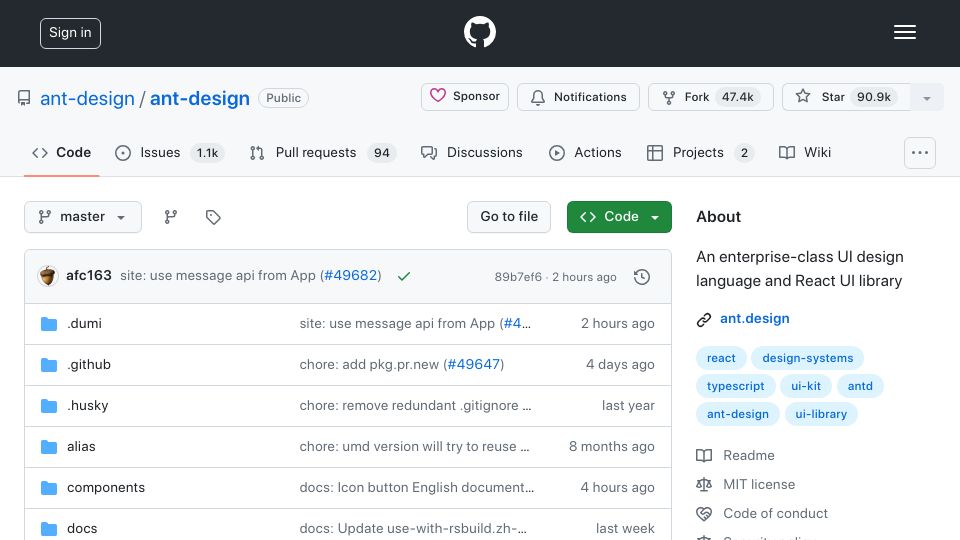Open the .husky folder name

pyautogui.click(x=88, y=405)
